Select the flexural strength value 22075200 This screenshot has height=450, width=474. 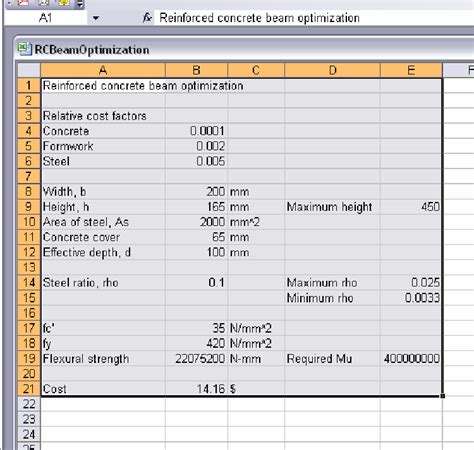[197, 359]
